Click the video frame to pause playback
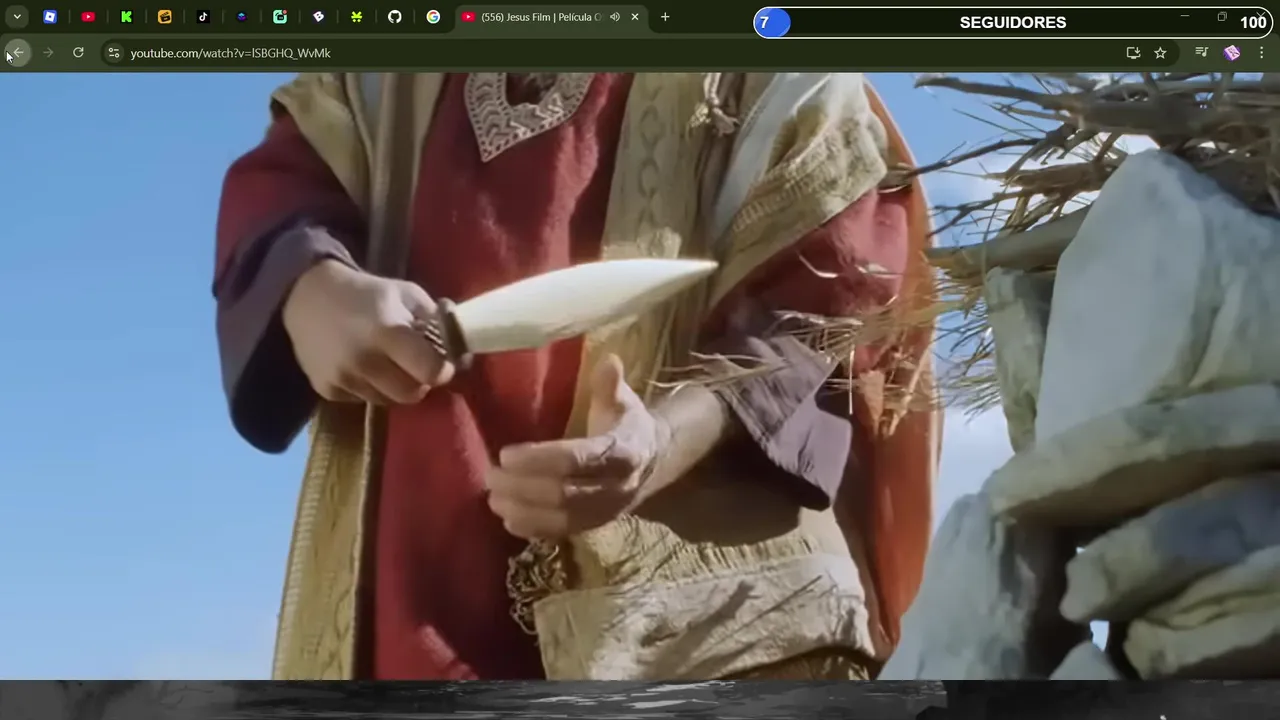Viewport: 1280px width, 720px height. [x=640, y=376]
